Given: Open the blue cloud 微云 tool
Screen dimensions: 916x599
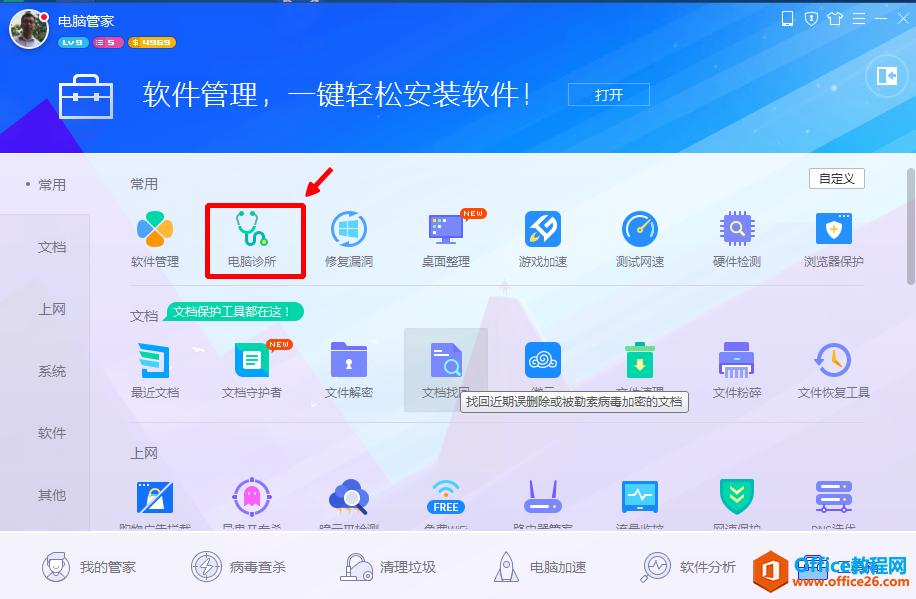Looking at the screenshot, I should (543, 360).
